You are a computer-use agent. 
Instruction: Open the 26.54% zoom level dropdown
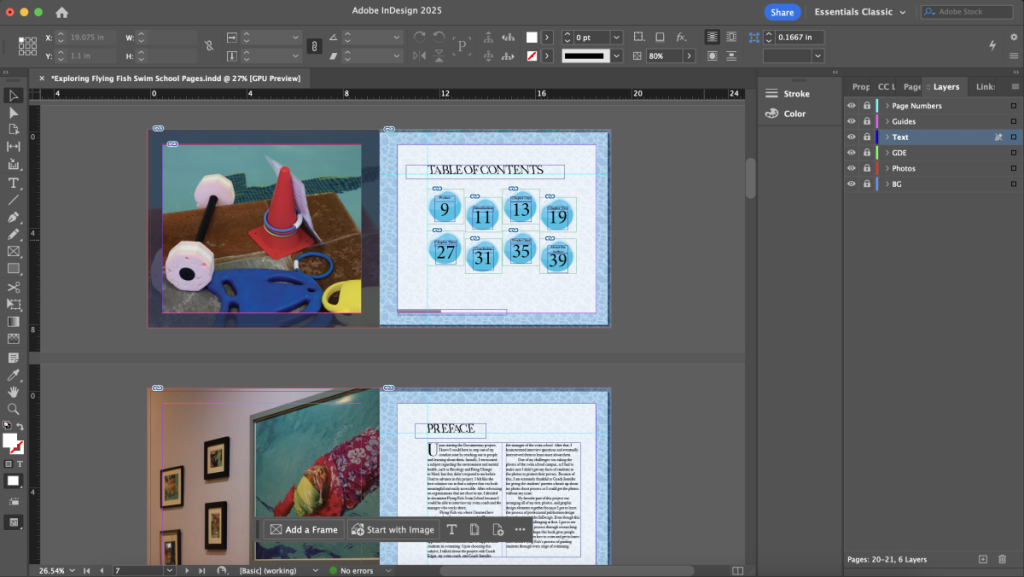click(x=72, y=570)
